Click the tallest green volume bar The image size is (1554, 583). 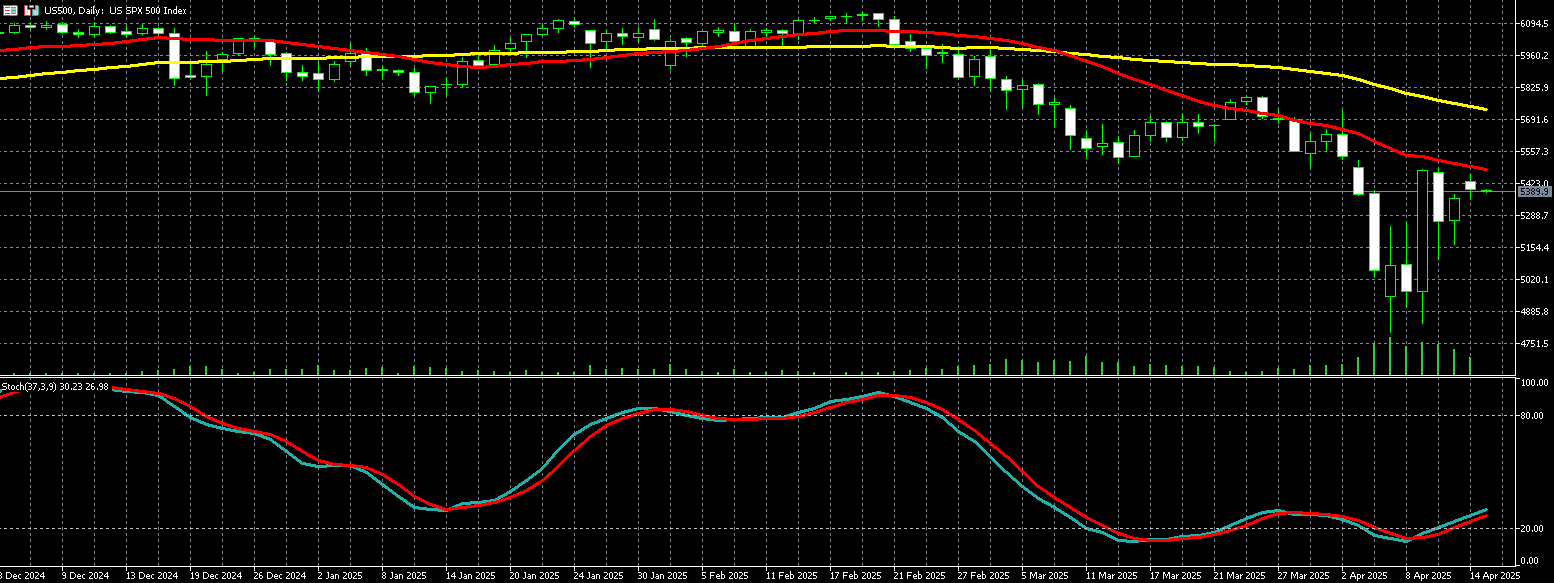tap(1390, 357)
